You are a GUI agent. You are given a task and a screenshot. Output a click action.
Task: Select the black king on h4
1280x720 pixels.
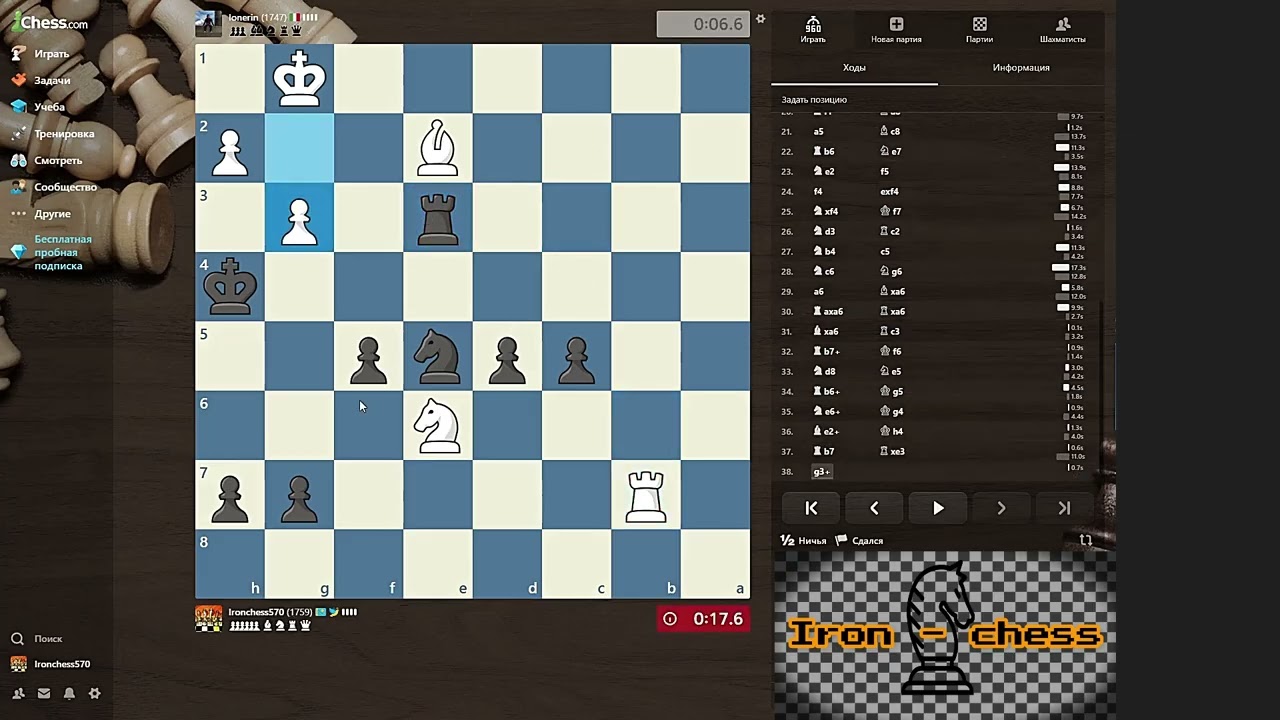point(230,286)
